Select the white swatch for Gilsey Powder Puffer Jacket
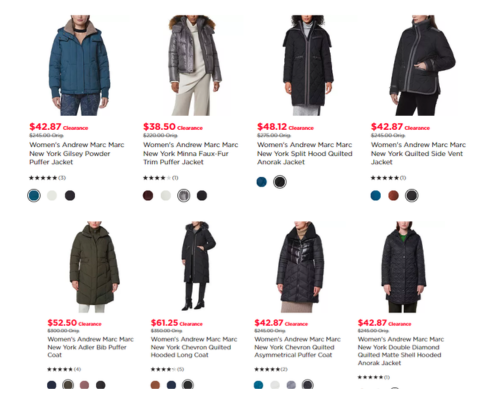Viewport: 500px width, 400px height. (52, 195)
